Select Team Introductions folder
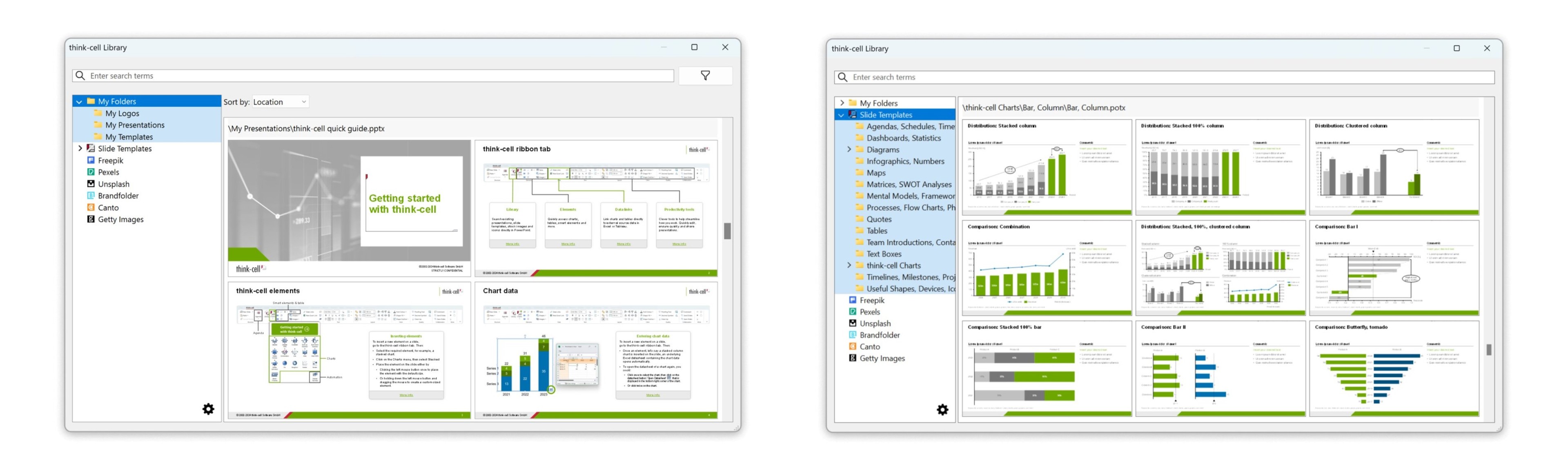The image size is (1568, 471). [905, 242]
